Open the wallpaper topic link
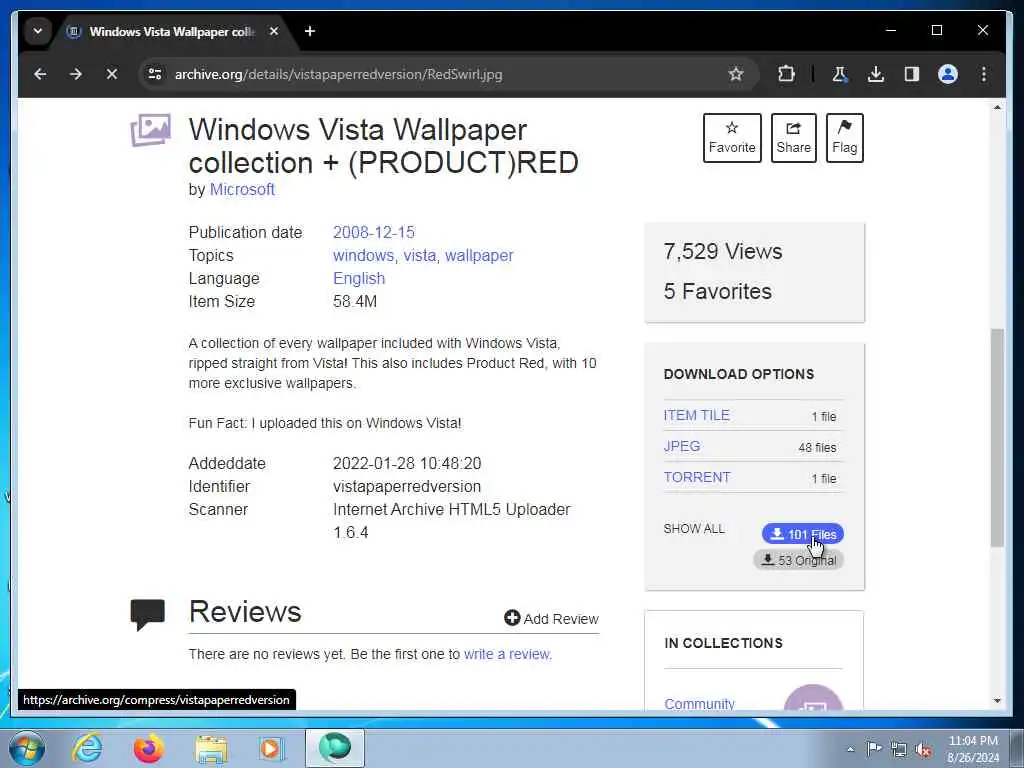The width and height of the screenshot is (1024, 768). pyautogui.click(x=479, y=255)
